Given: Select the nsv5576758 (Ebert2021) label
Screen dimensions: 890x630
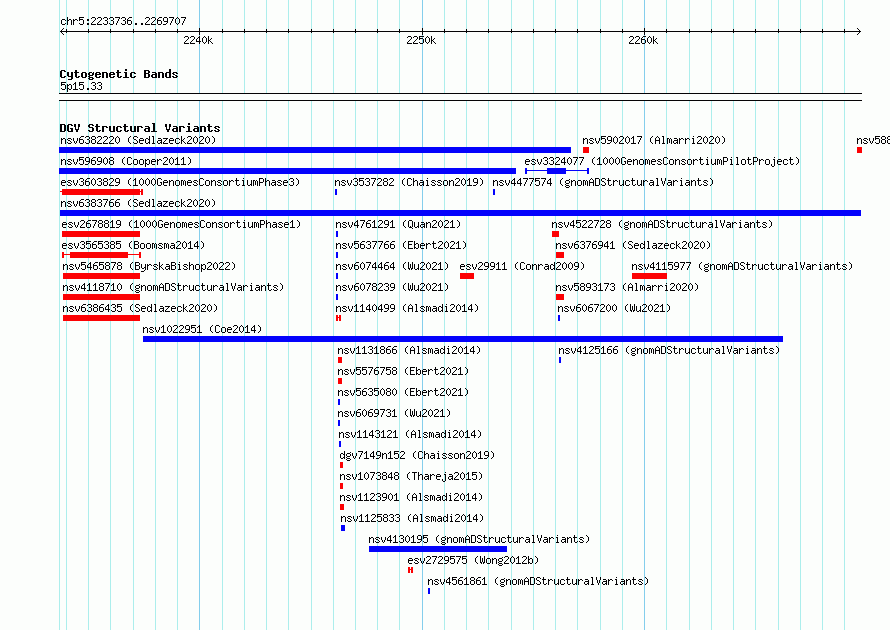Looking at the screenshot, I should pyautogui.click(x=403, y=371).
